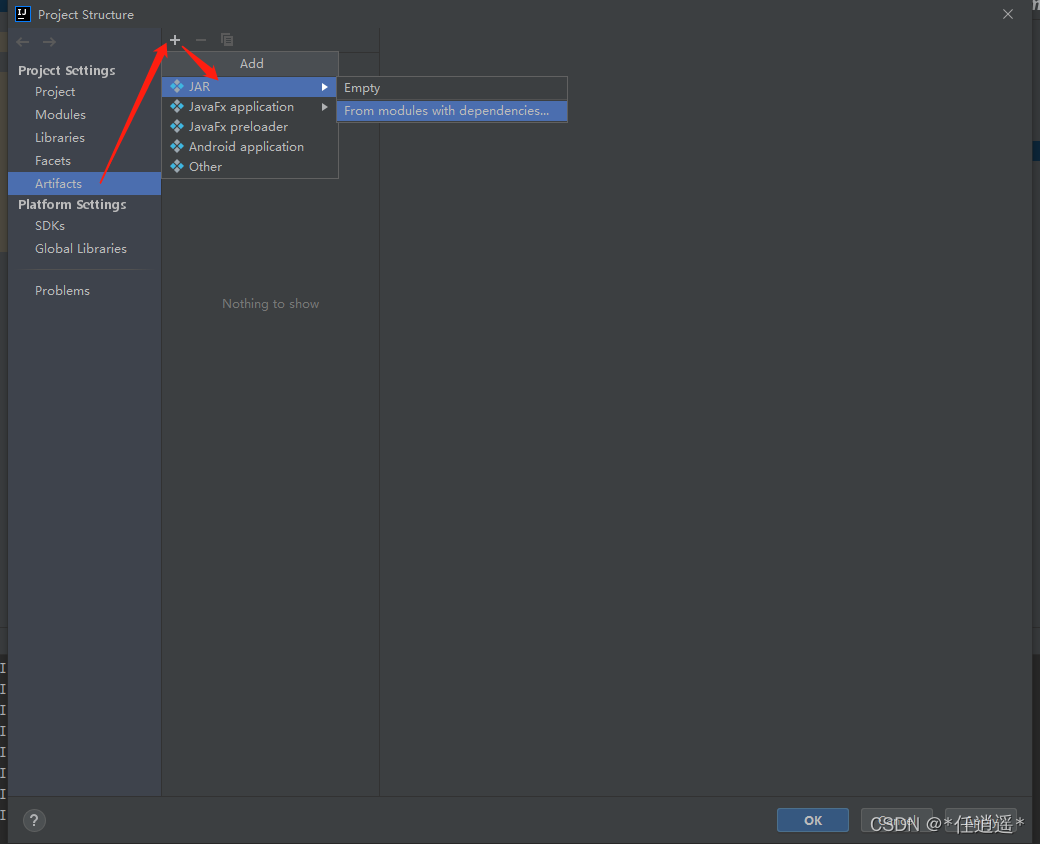Expand the JavaFx application submenu arrow
Image resolution: width=1040 pixels, height=844 pixels.
coord(324,106)
